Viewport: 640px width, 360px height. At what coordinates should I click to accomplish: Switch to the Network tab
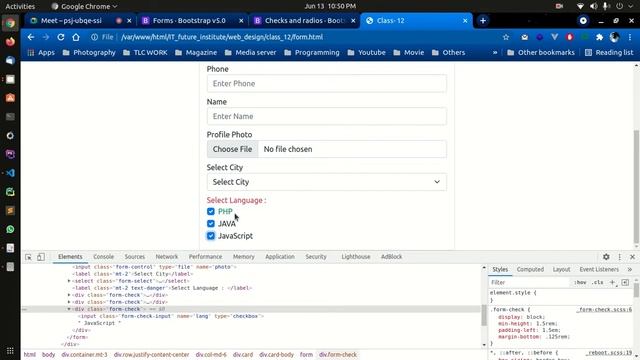pos(167,257)
